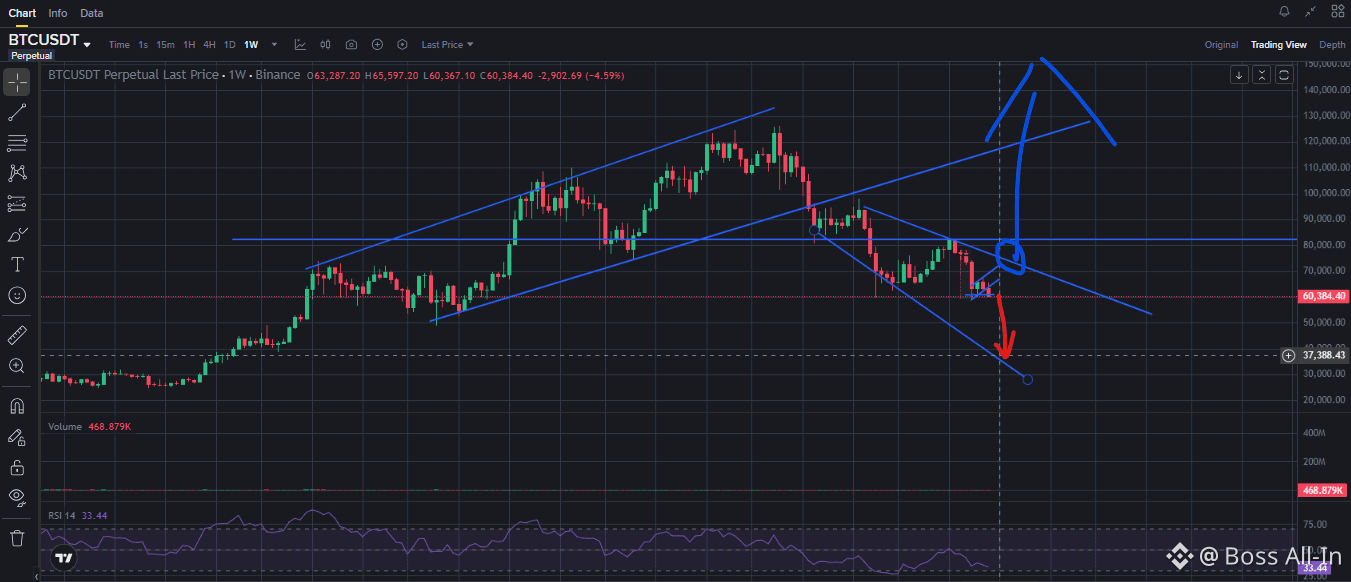Screen dimensions: 1351x582
Task: Click the collapse arrows icon at top right
Action: click(1311, 12)
